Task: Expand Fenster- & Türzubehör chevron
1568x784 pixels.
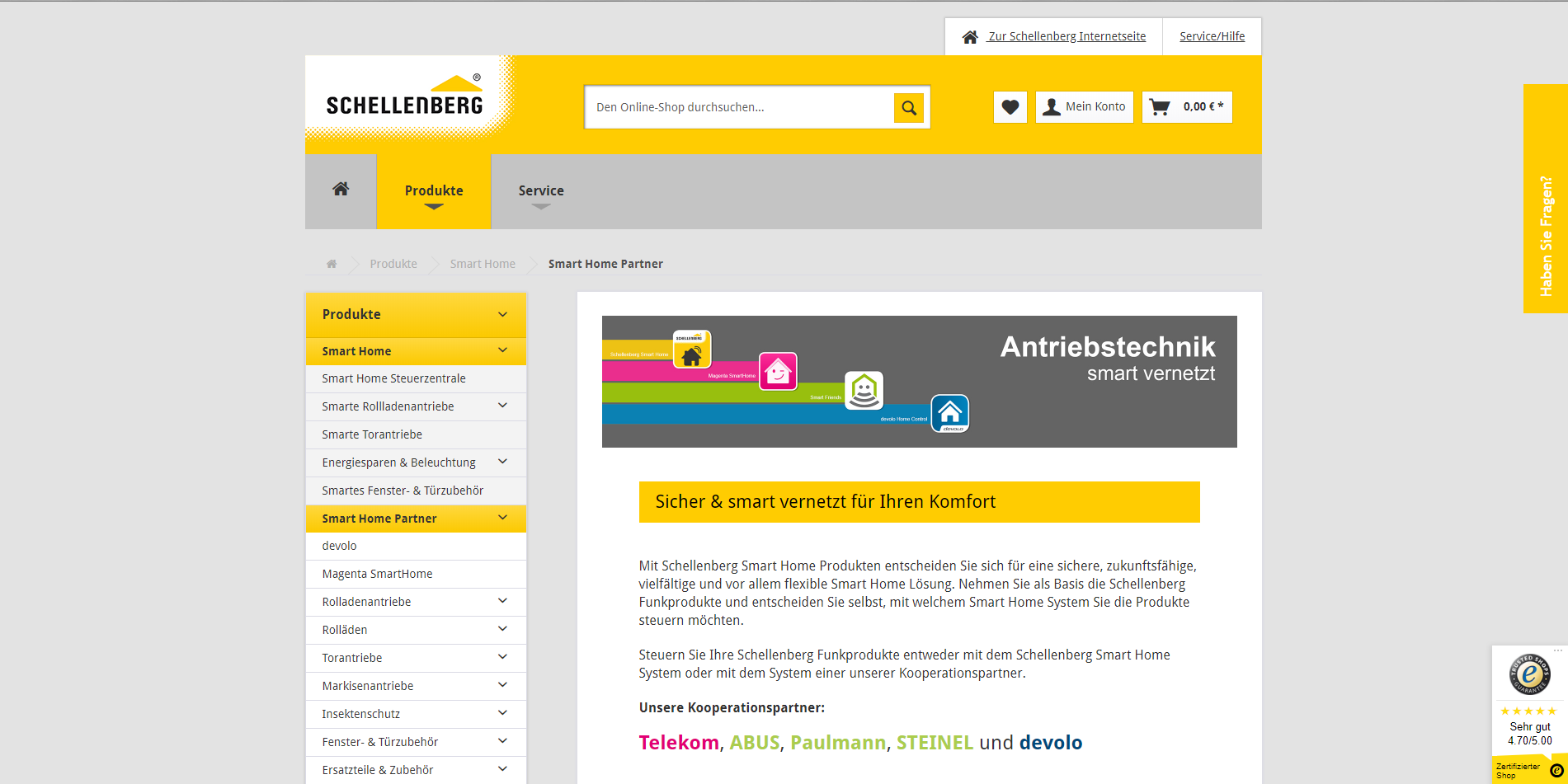Action: pyautogui.click(x=502, y=741)
